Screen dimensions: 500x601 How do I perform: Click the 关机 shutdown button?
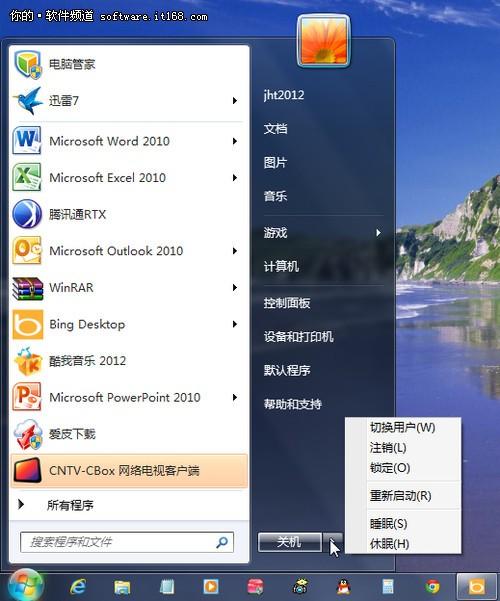pos(289,542)
